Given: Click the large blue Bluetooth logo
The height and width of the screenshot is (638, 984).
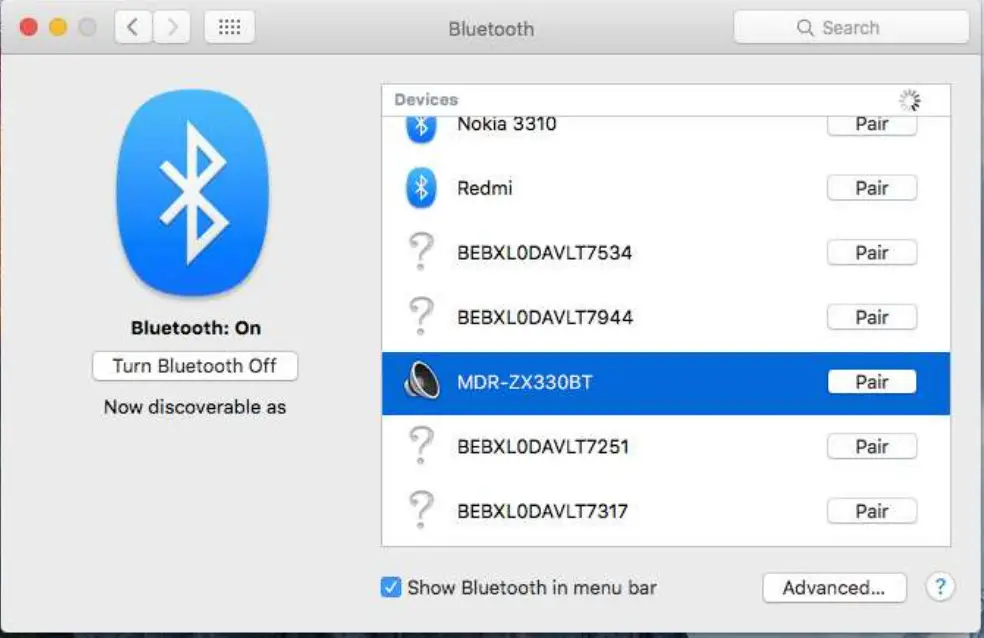Looking at the screenshot, I should pos(193,192).
